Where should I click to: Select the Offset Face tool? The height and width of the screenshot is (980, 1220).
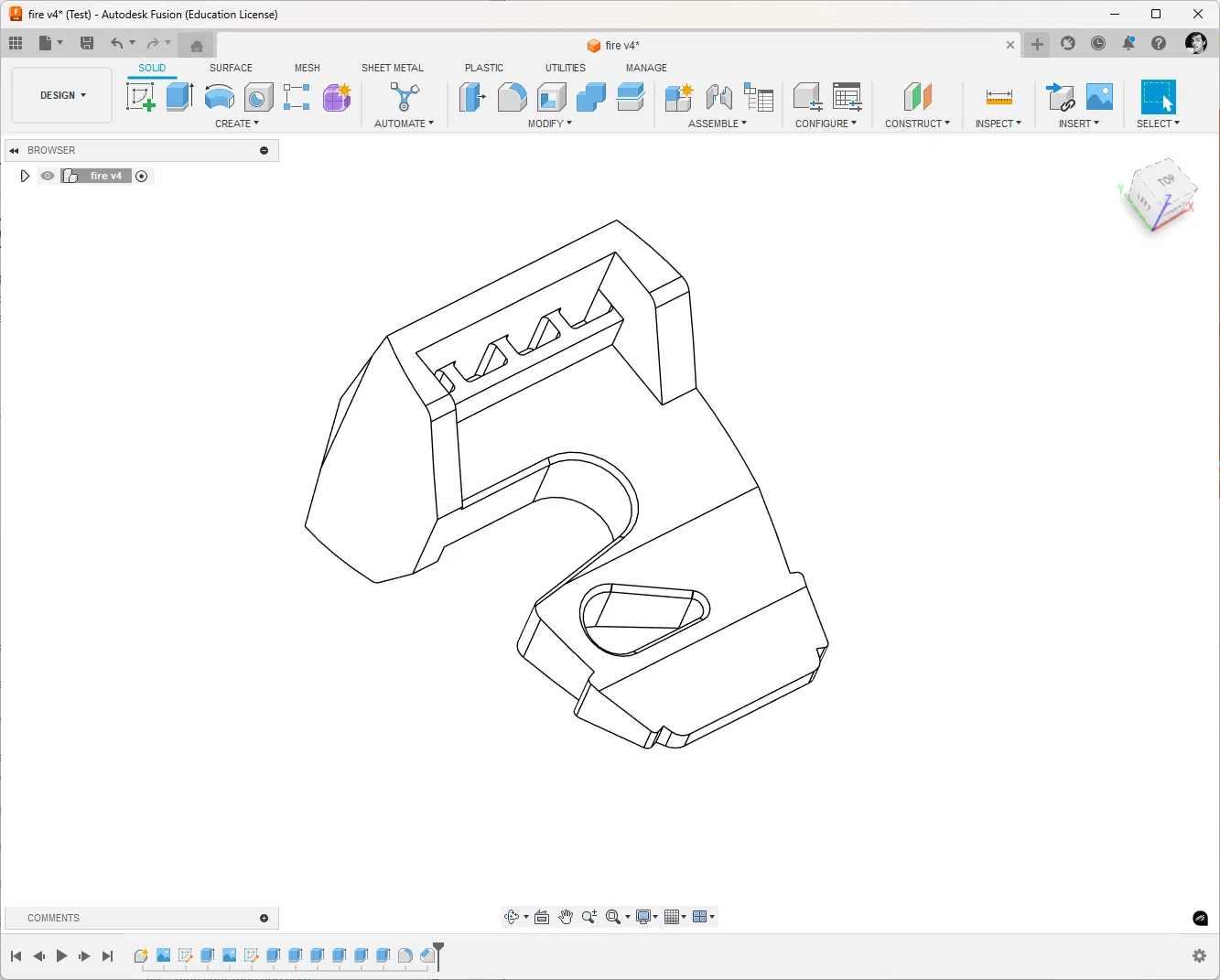pos(631,96)
